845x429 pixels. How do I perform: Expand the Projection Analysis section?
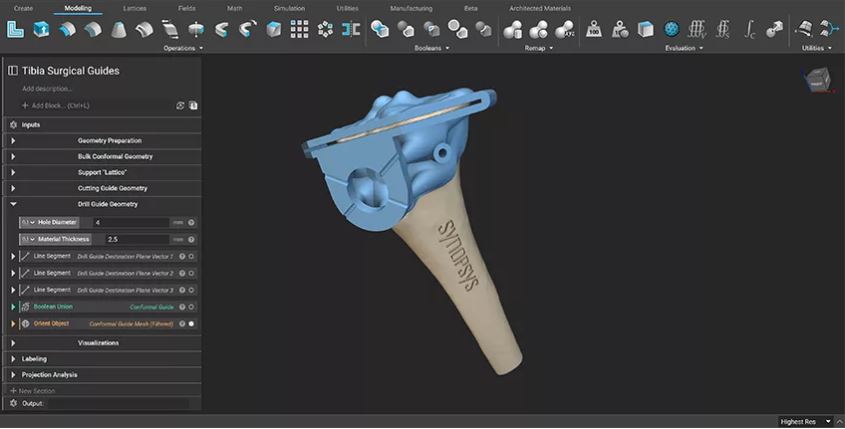(x=13, y=375)
